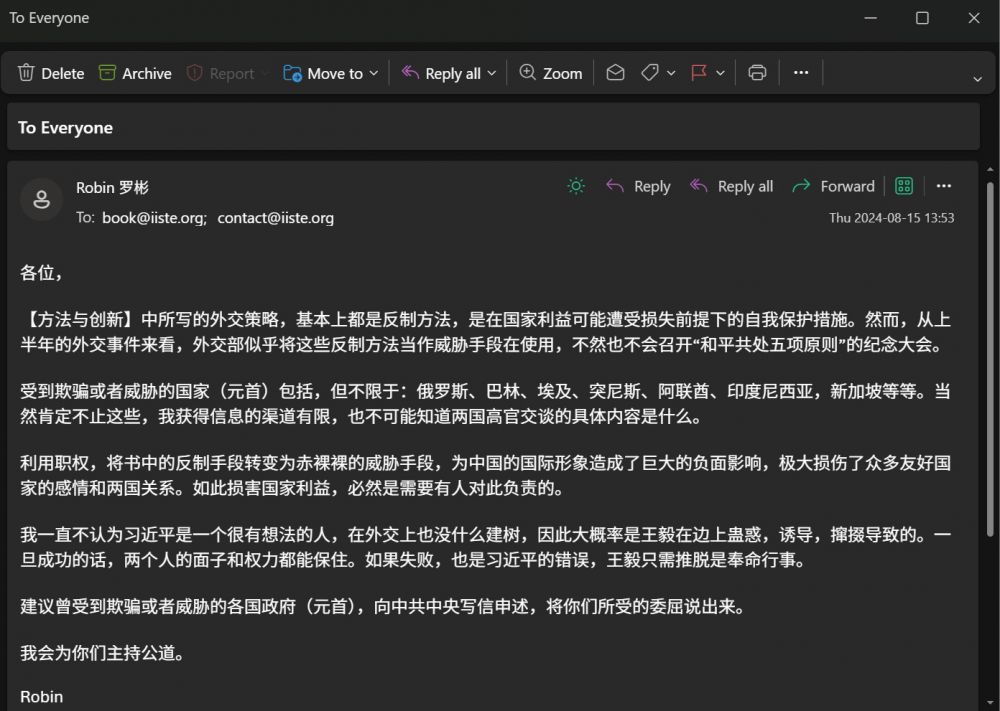The height and width of the screenshot is (711, 1000).
Task: Click Reply button in message header
Action: pos(638,186)
